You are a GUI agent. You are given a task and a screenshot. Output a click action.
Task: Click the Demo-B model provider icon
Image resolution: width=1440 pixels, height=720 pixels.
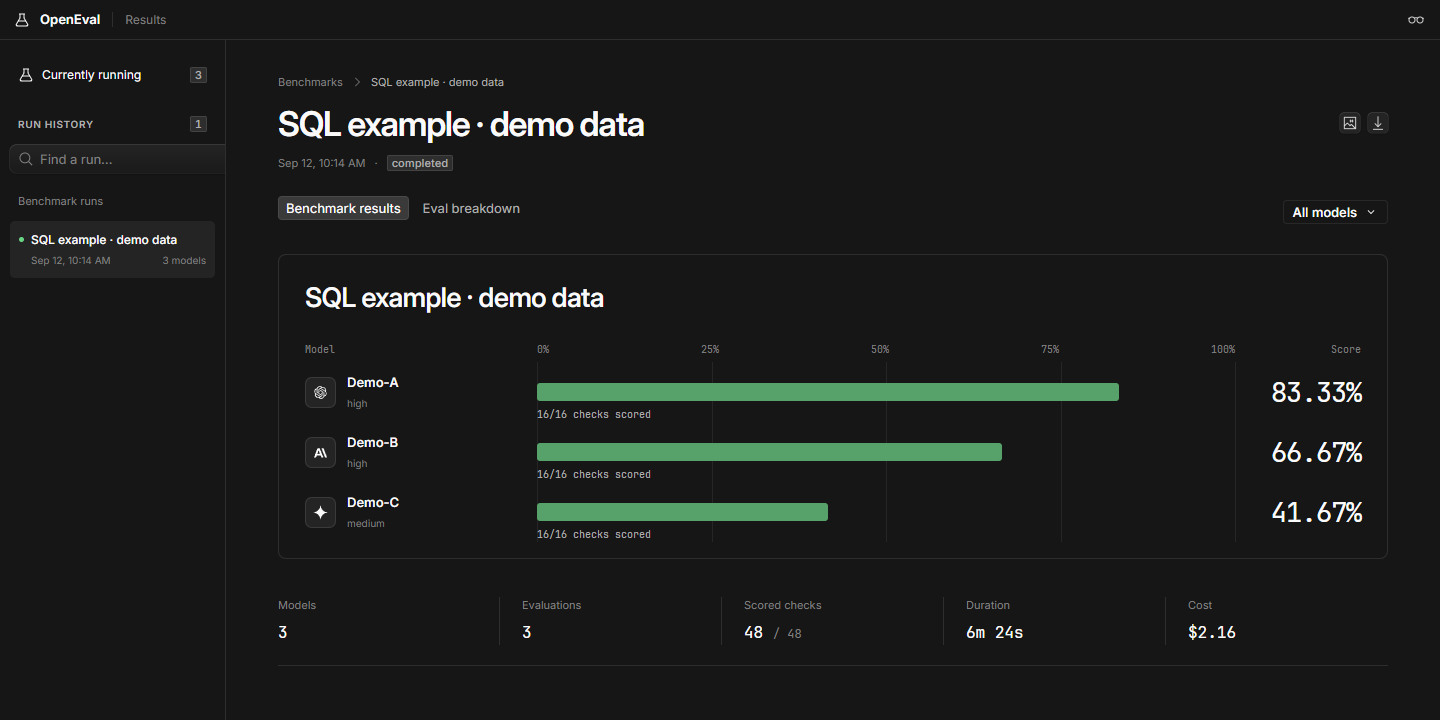(x=320, y=452)
